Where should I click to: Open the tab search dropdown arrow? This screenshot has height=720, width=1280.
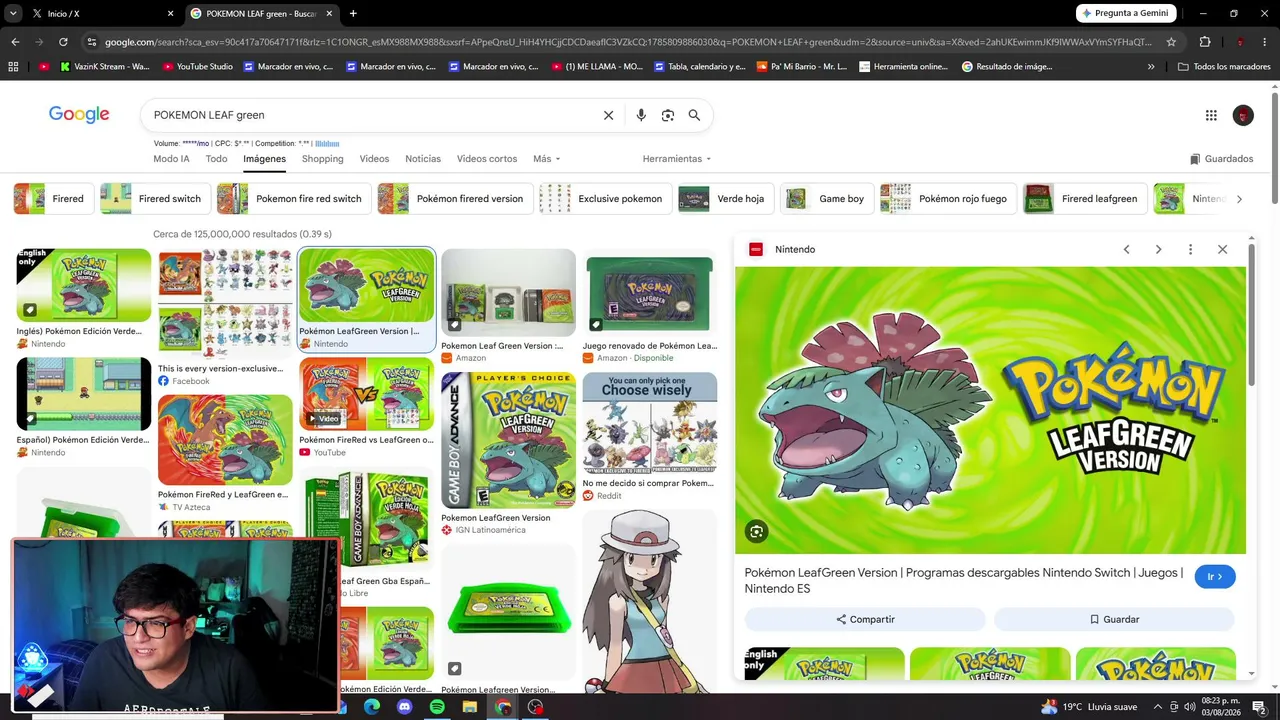coord(13,14)
